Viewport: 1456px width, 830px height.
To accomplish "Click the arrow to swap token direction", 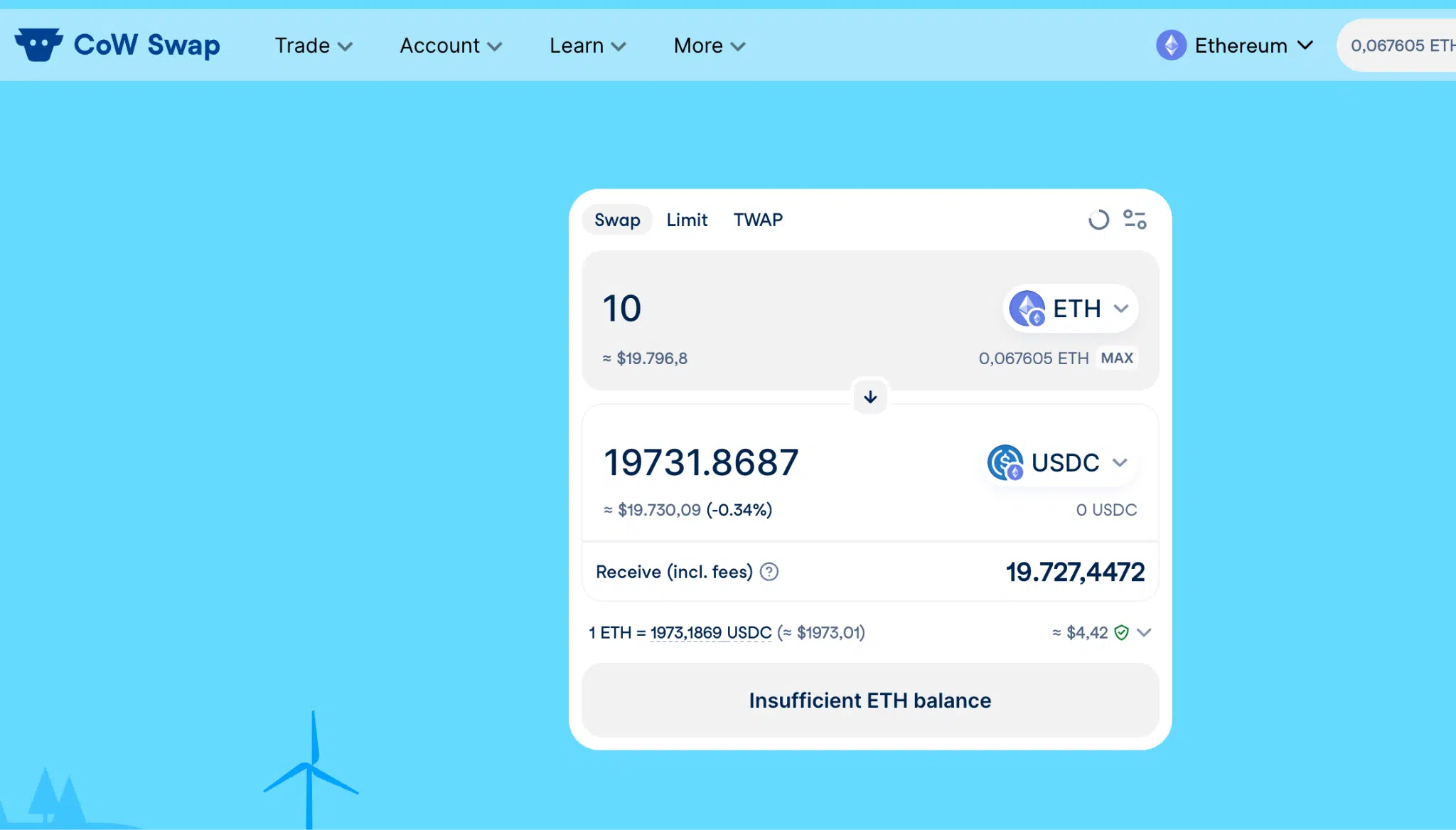I will [x=869, y=398].
